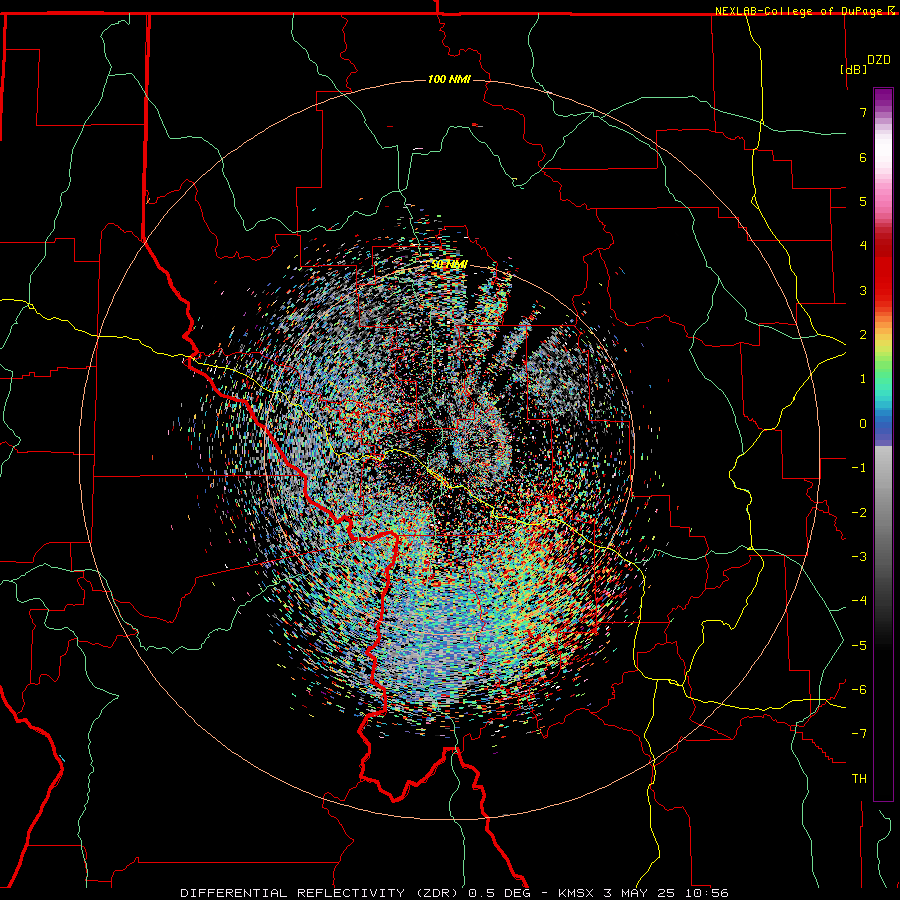Screen dimensions: 900x900
Task: Click the [dB] units label
Action: coord(854,69)
